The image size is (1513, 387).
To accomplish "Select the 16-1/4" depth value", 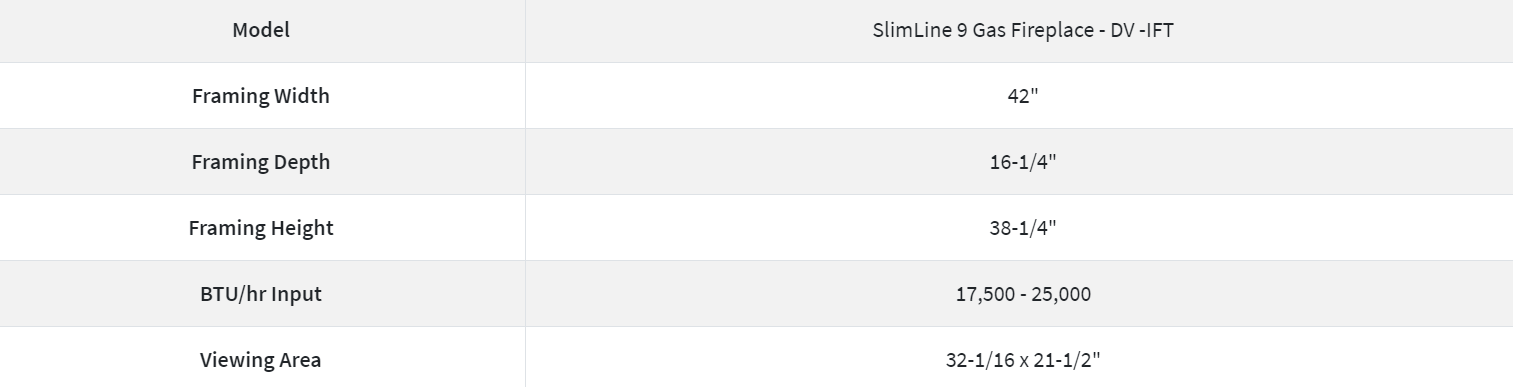I will coord(1023,162).
